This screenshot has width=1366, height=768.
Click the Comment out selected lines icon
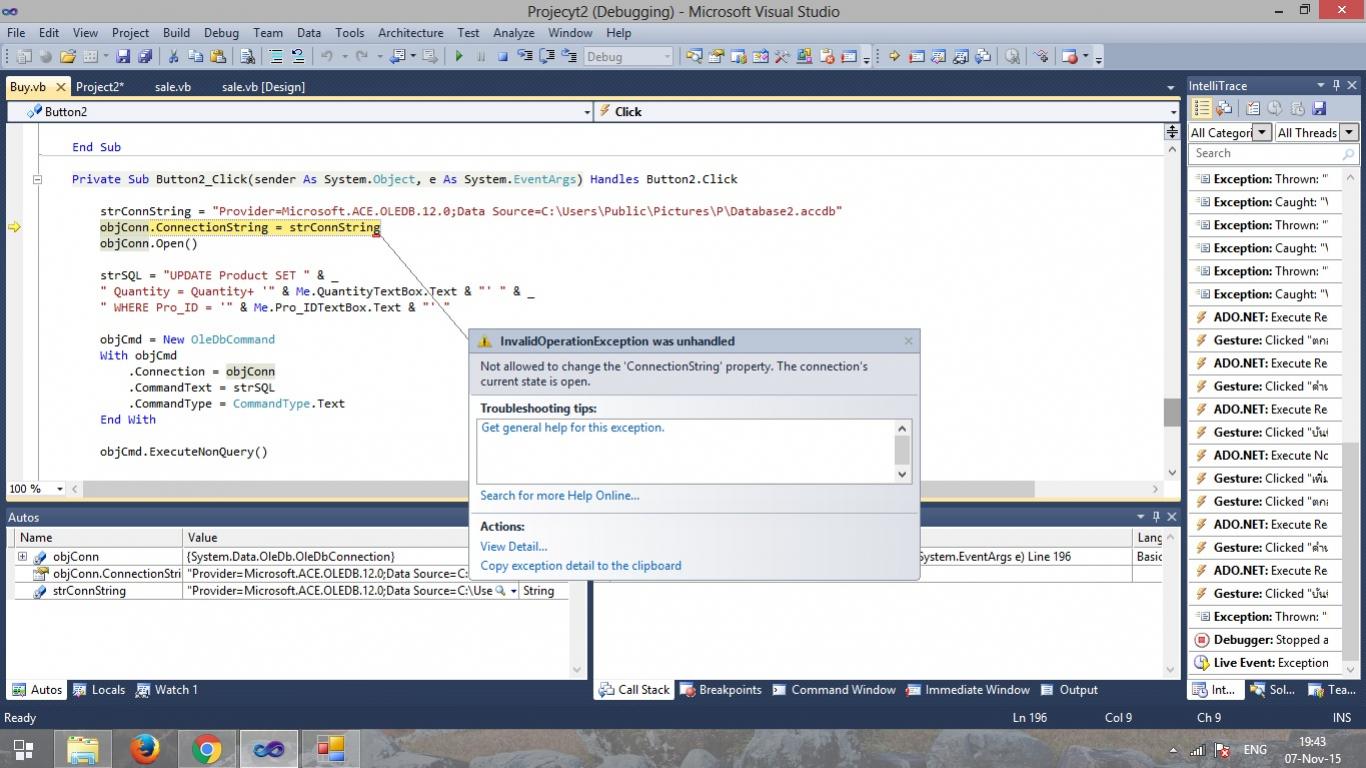click(275, 57)
